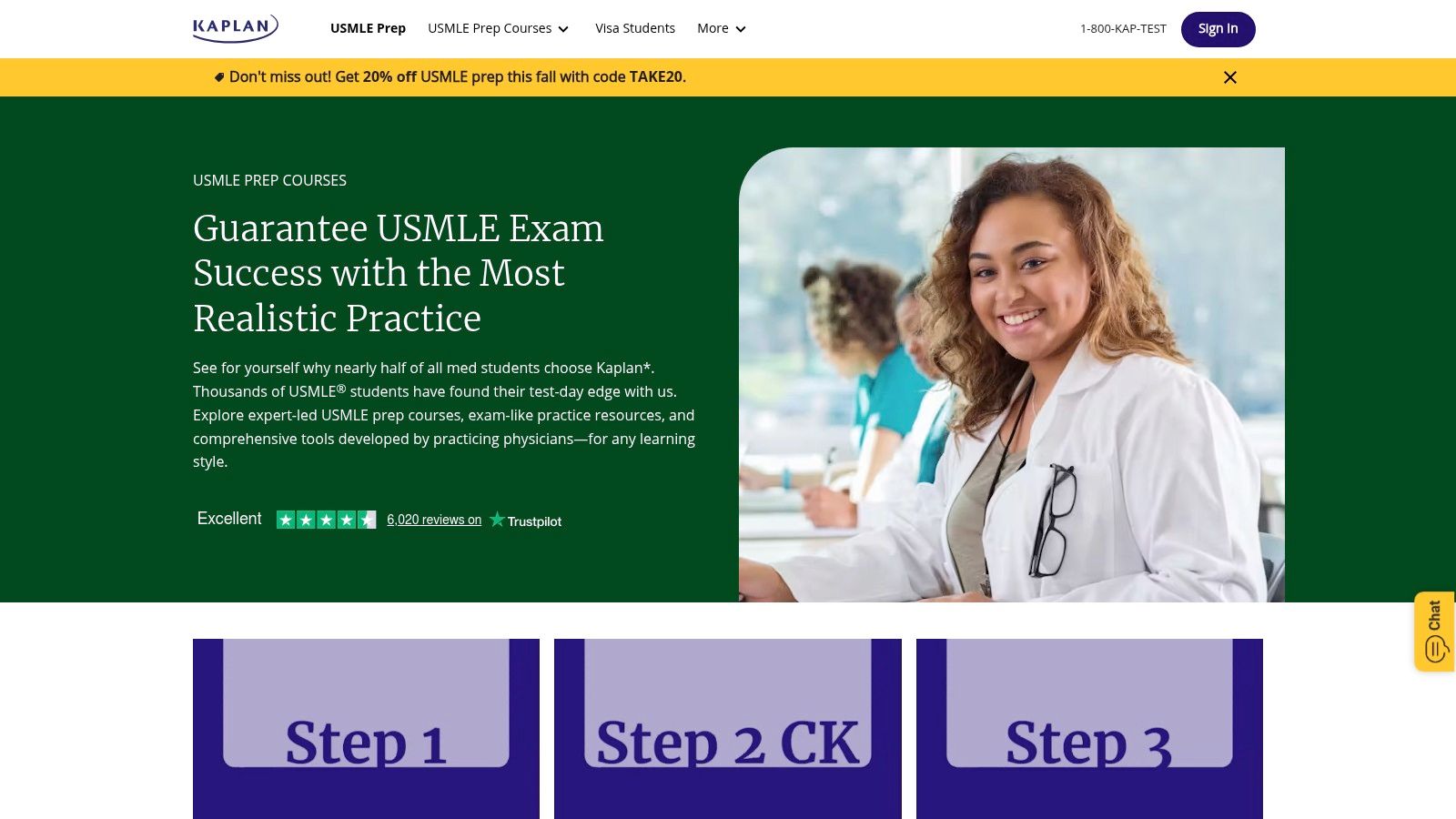
Task: Click the Trustpilot star rating icons
Action: point(326,520)
